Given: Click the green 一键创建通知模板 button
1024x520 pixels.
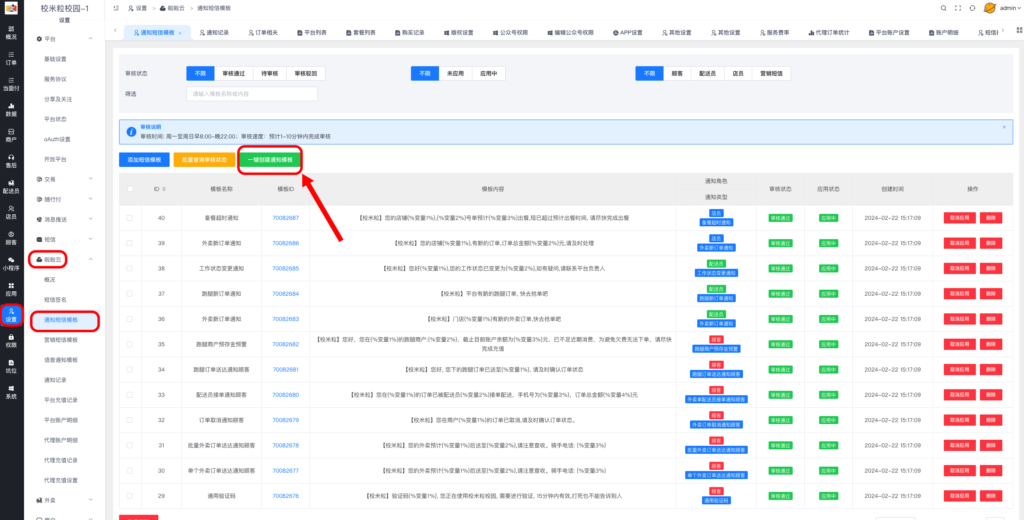Looking at the screenshot, I should pyautogui.click(x=270, y=160).
